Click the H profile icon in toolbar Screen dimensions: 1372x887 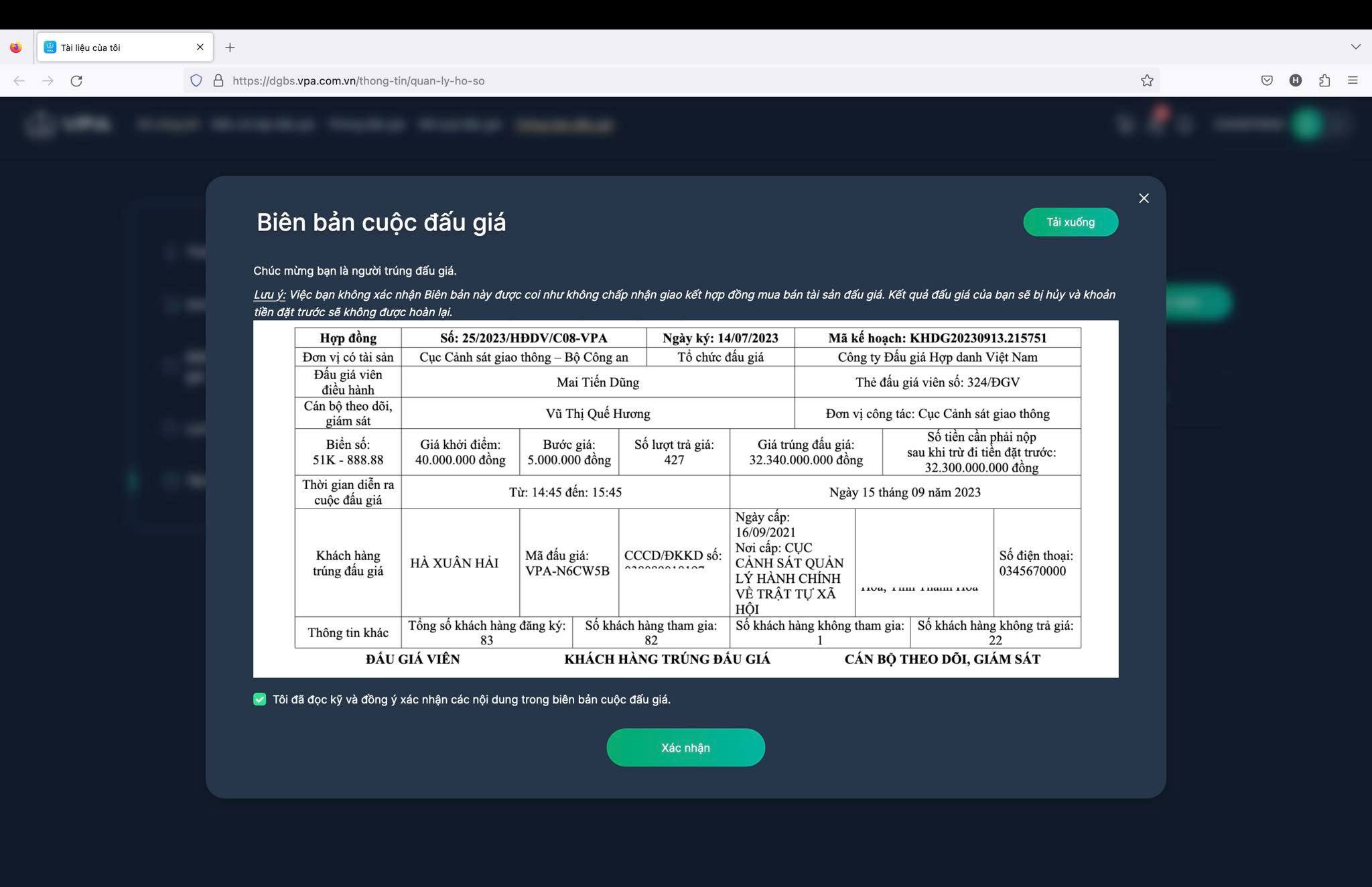[x=1296, y=81]
